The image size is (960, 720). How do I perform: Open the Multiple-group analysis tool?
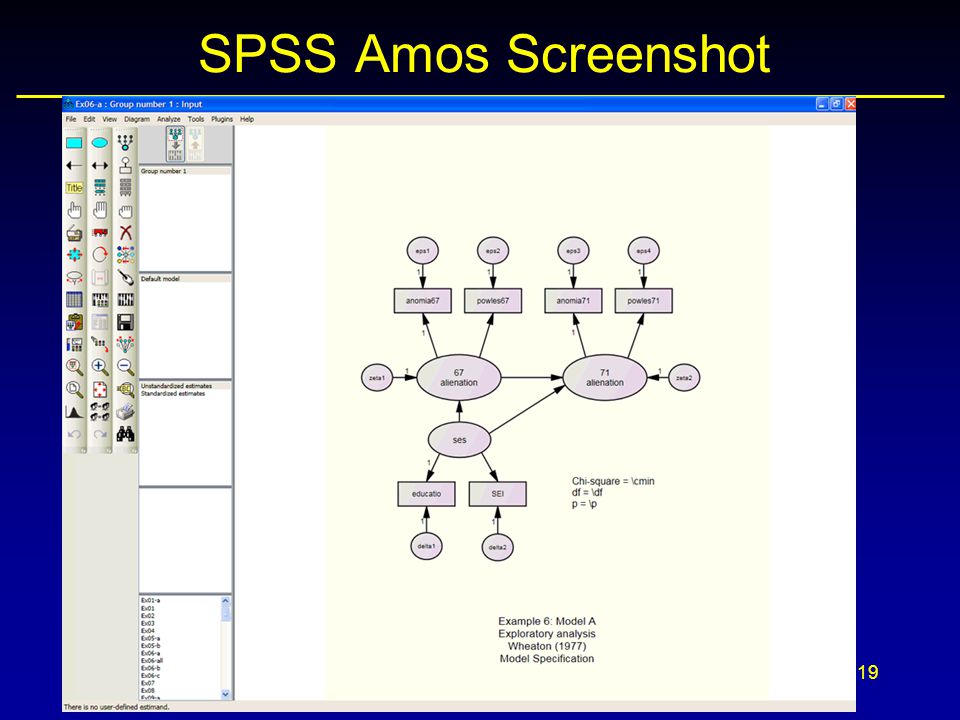click(x=100, y=411)
